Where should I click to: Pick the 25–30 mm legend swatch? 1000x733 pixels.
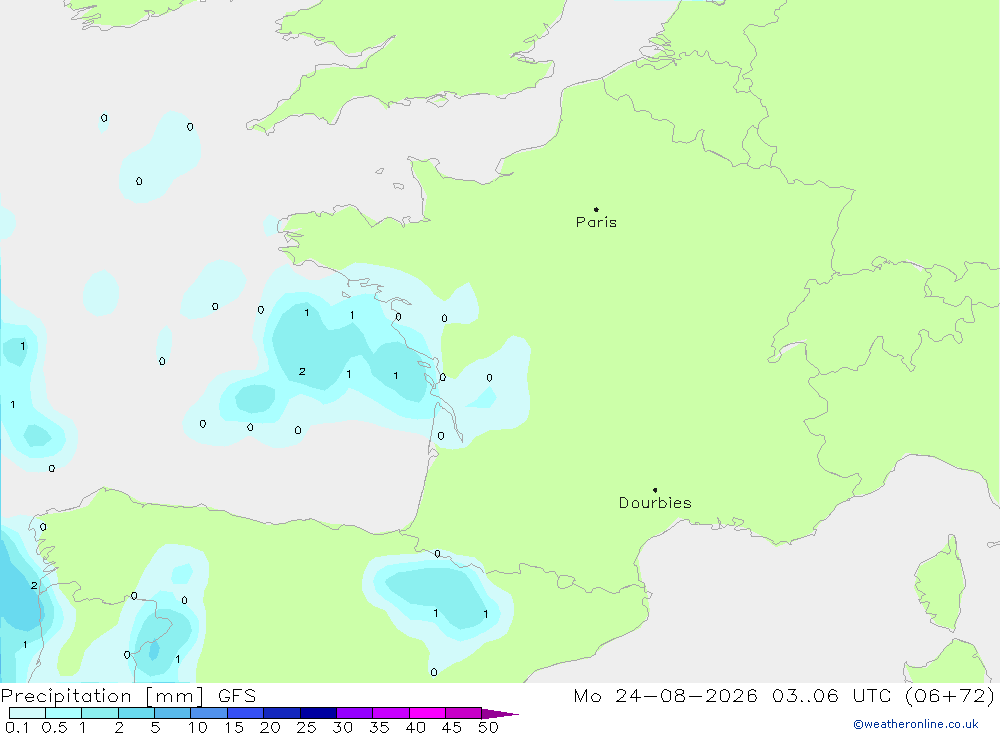tap(318, 713)
